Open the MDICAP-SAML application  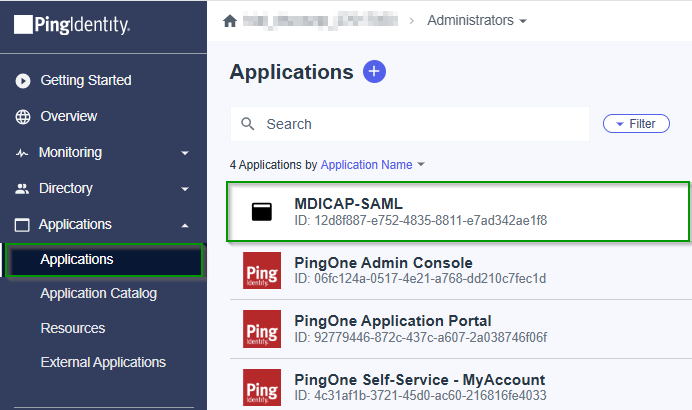[x=458, y=211]
